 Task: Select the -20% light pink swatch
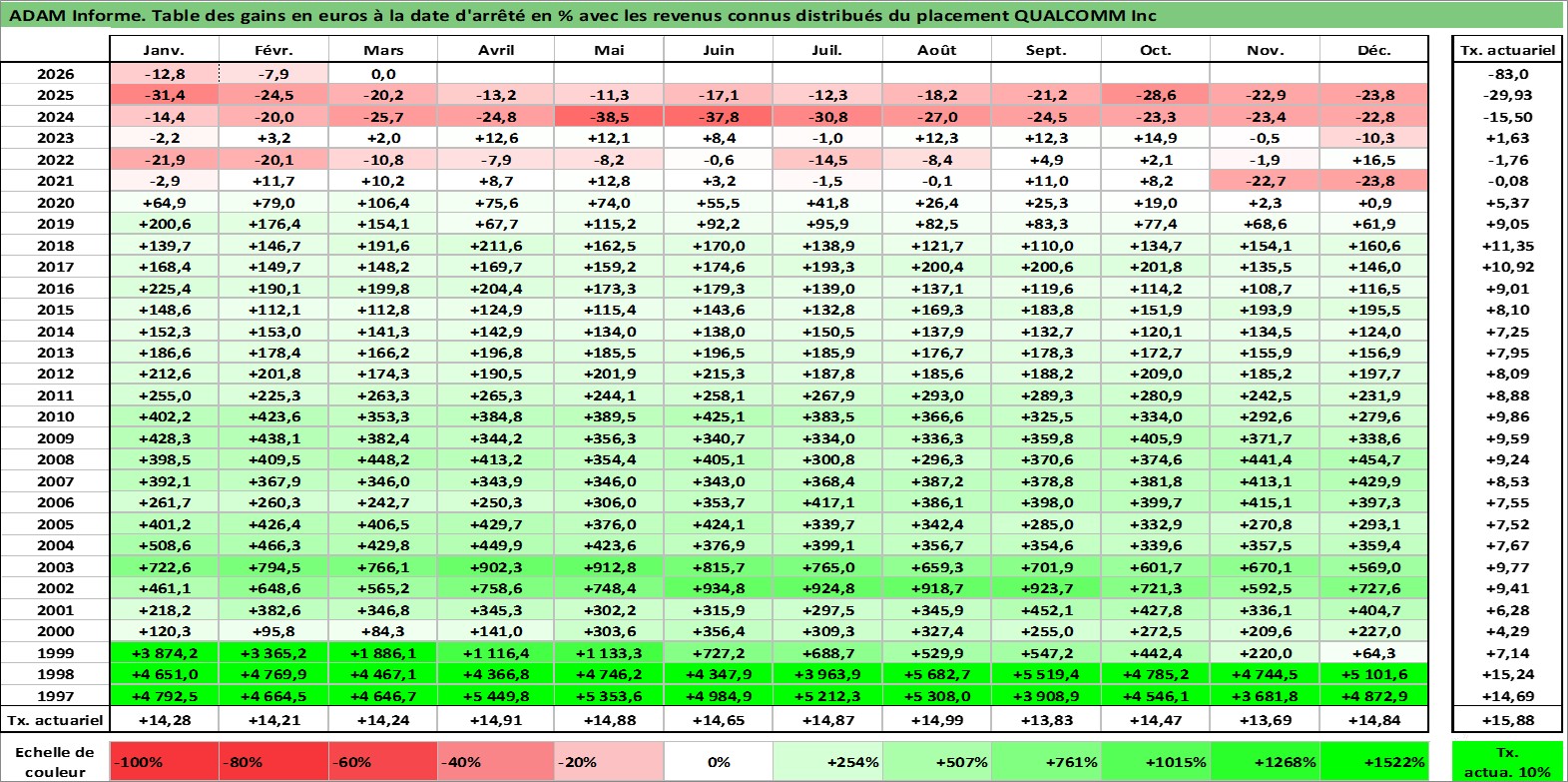click(x=609, y=761)
